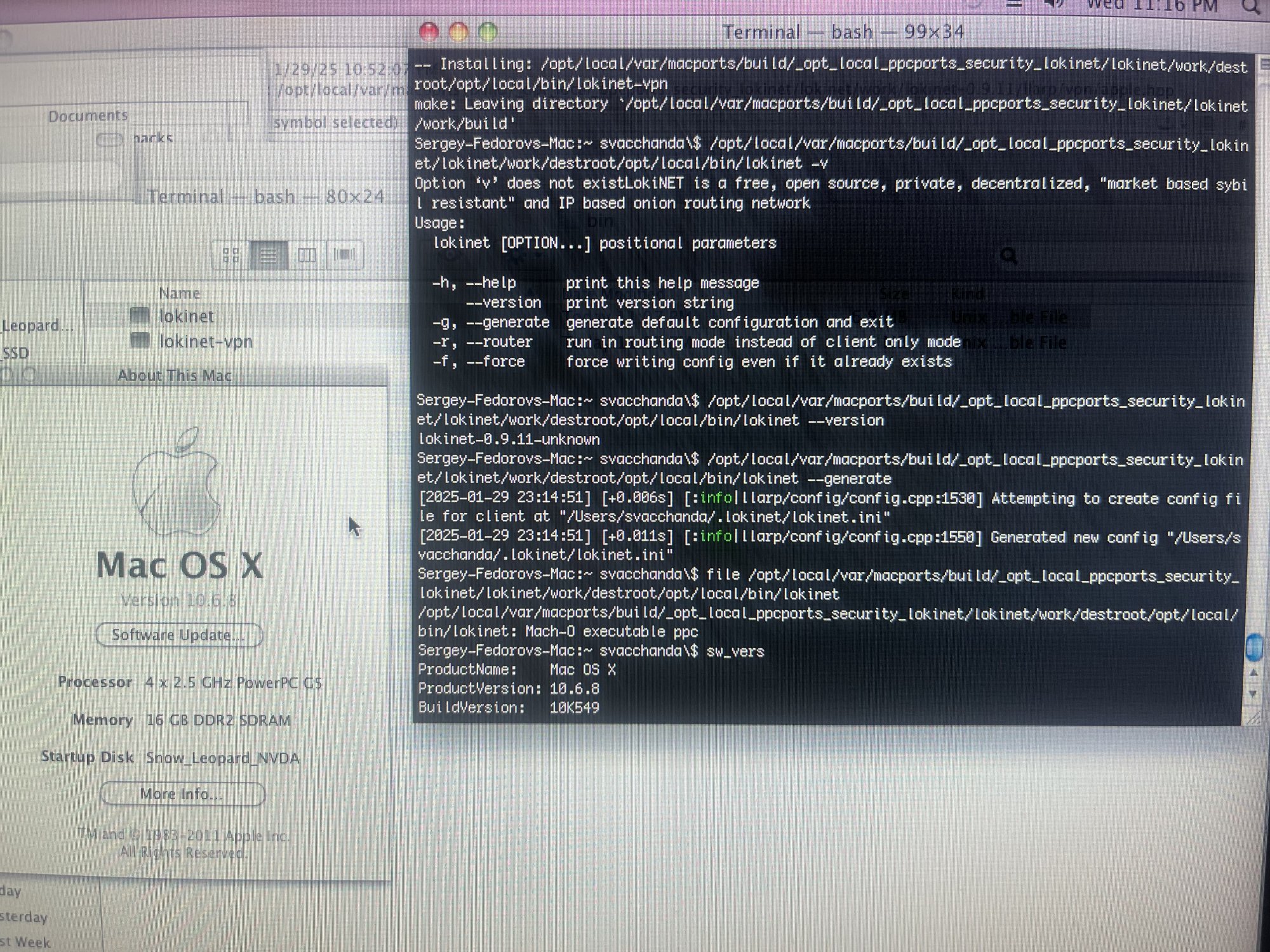Click the Terminal bash 99x34 title bar

(843, 32)
